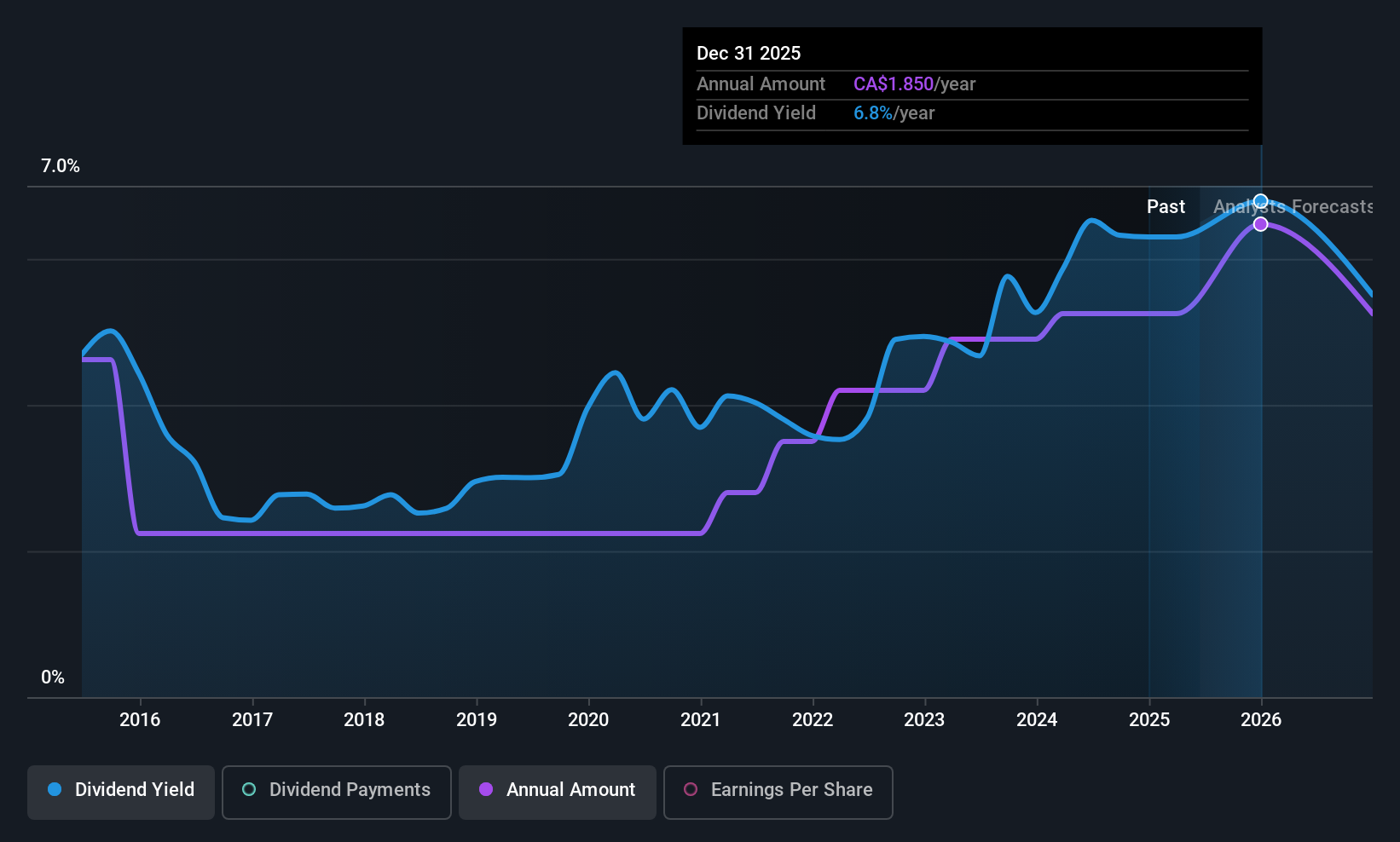
Task: Click the 2024 x-axis label
Action: point(1037,720)
